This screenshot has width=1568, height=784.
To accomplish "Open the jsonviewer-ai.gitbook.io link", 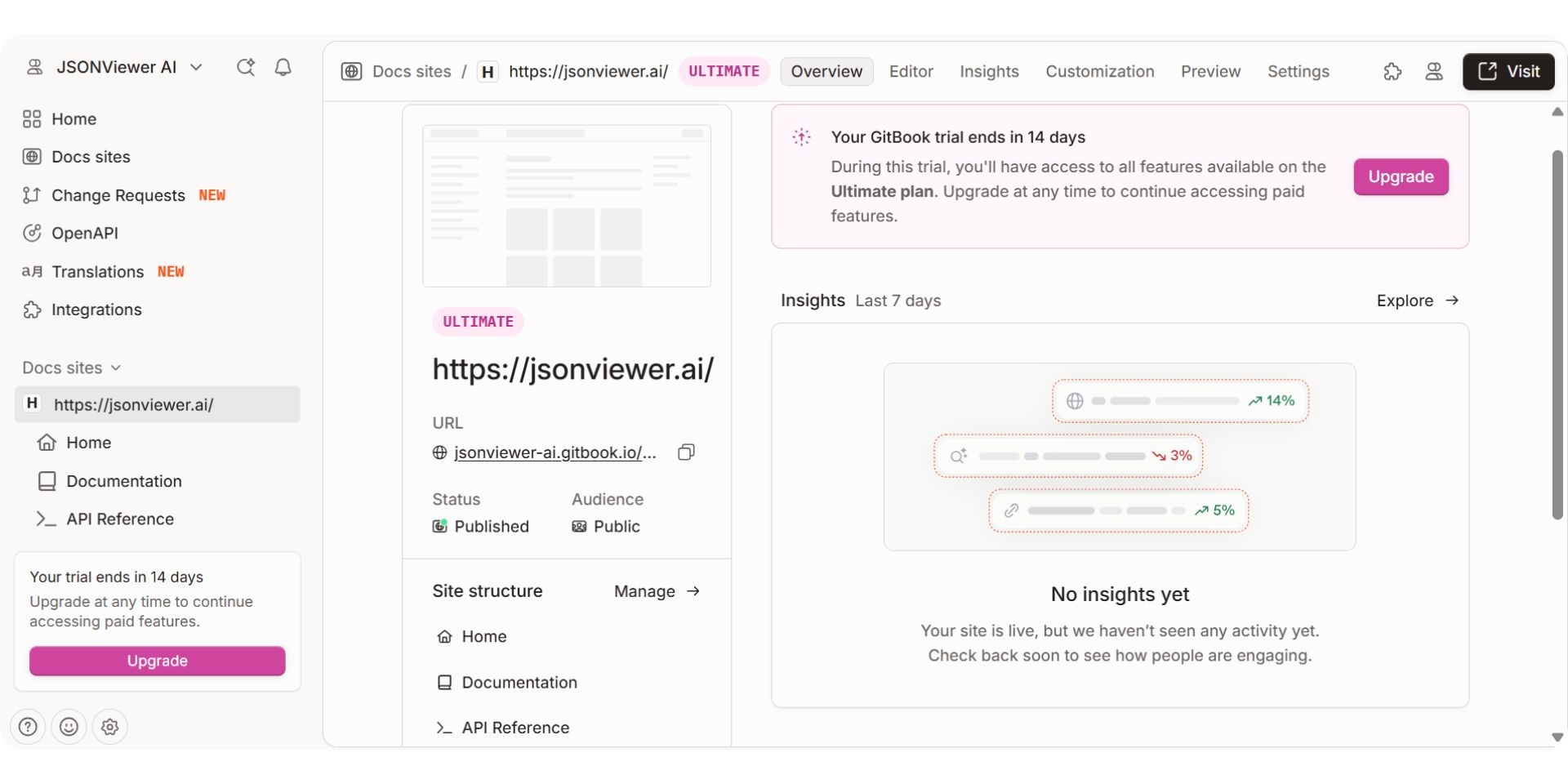I will (554, 452).
